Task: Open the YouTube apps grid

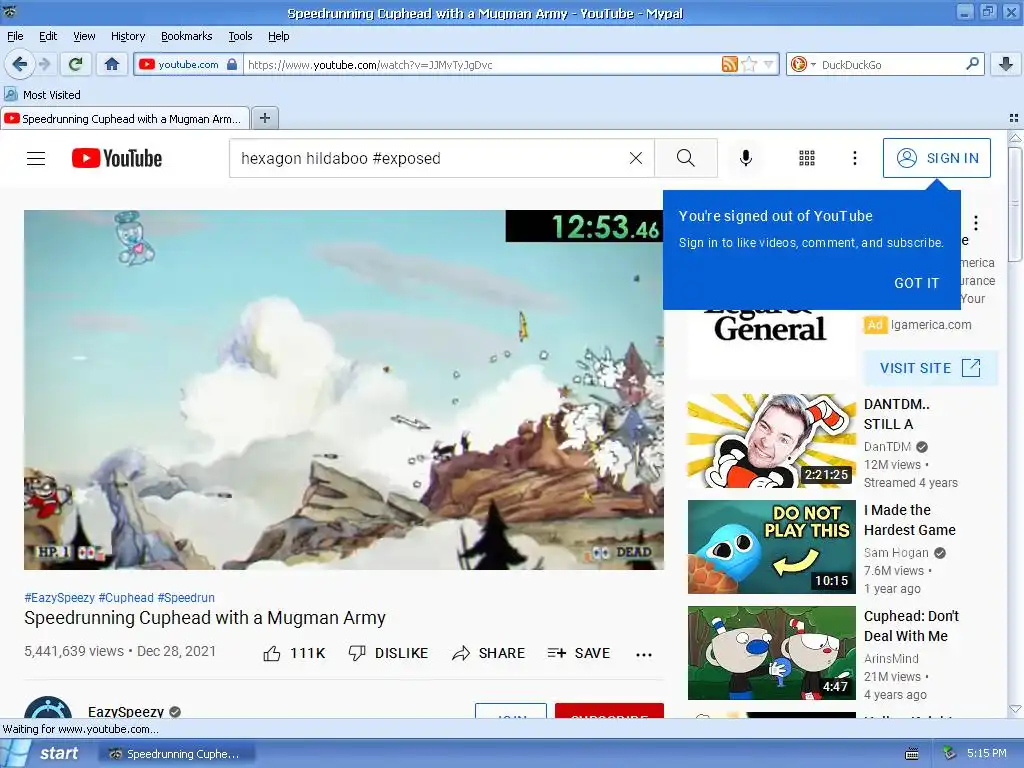Action: click(807, 158)
